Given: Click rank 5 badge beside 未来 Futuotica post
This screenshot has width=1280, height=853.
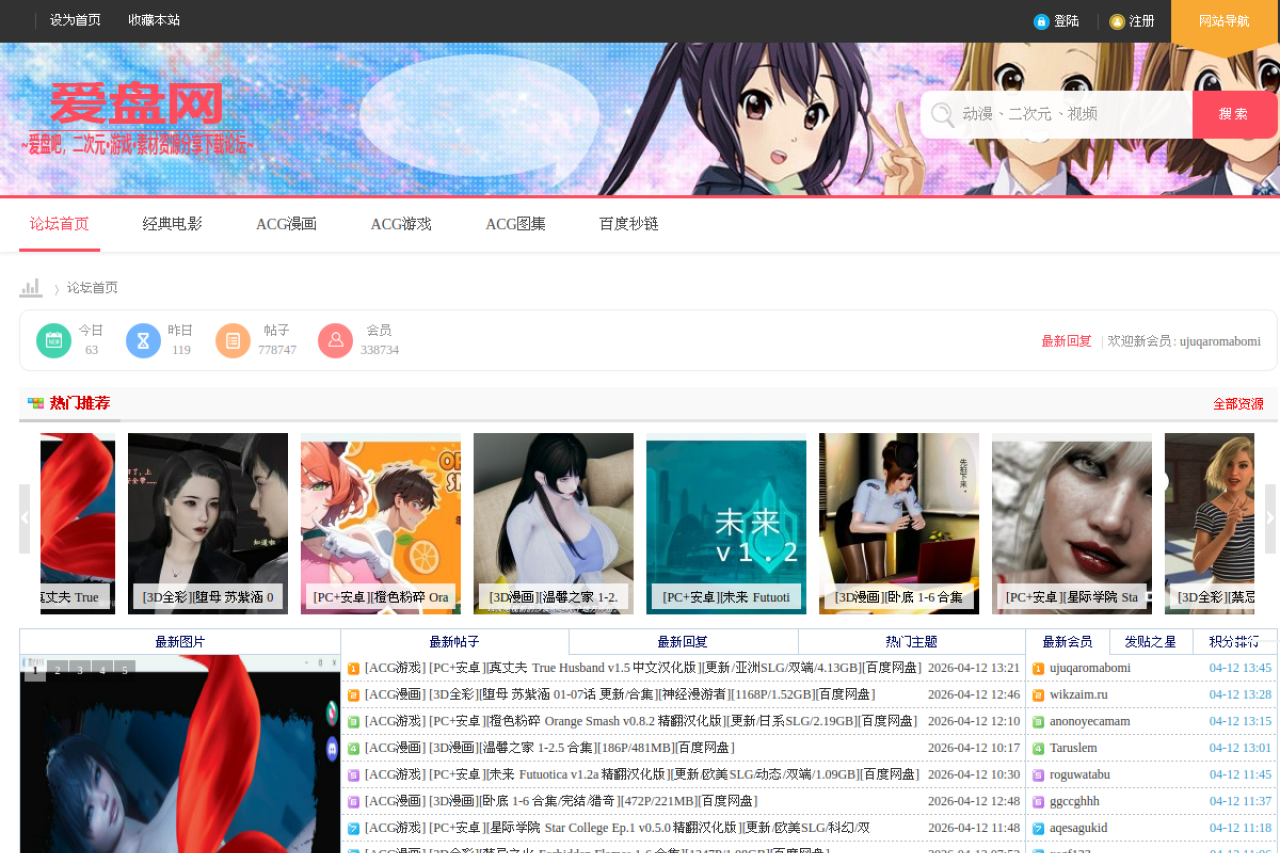Looking at the screenshot, I should pyautogui.click(x=353, y=775).
